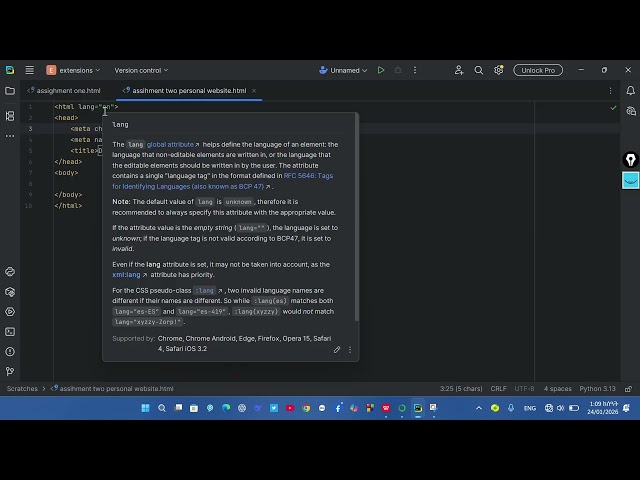Click the editor tabs options menu
Viewport: 640px width, 480px height.
click(610, 91)
